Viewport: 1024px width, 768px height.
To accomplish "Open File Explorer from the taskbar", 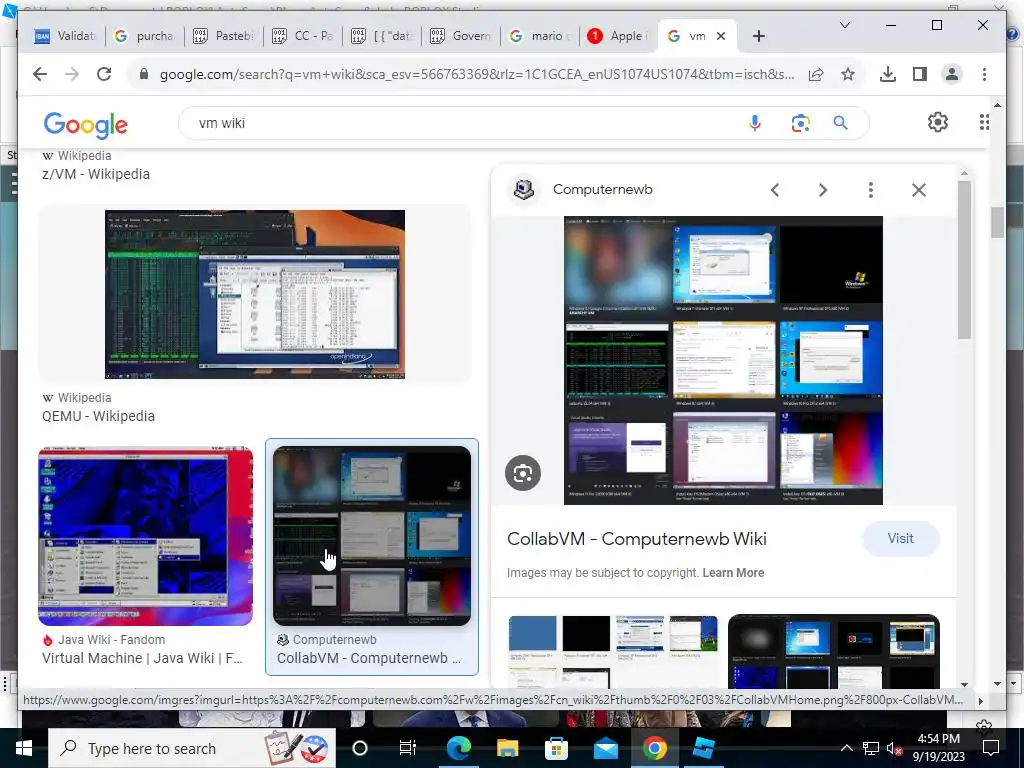I will coord(507,748).
